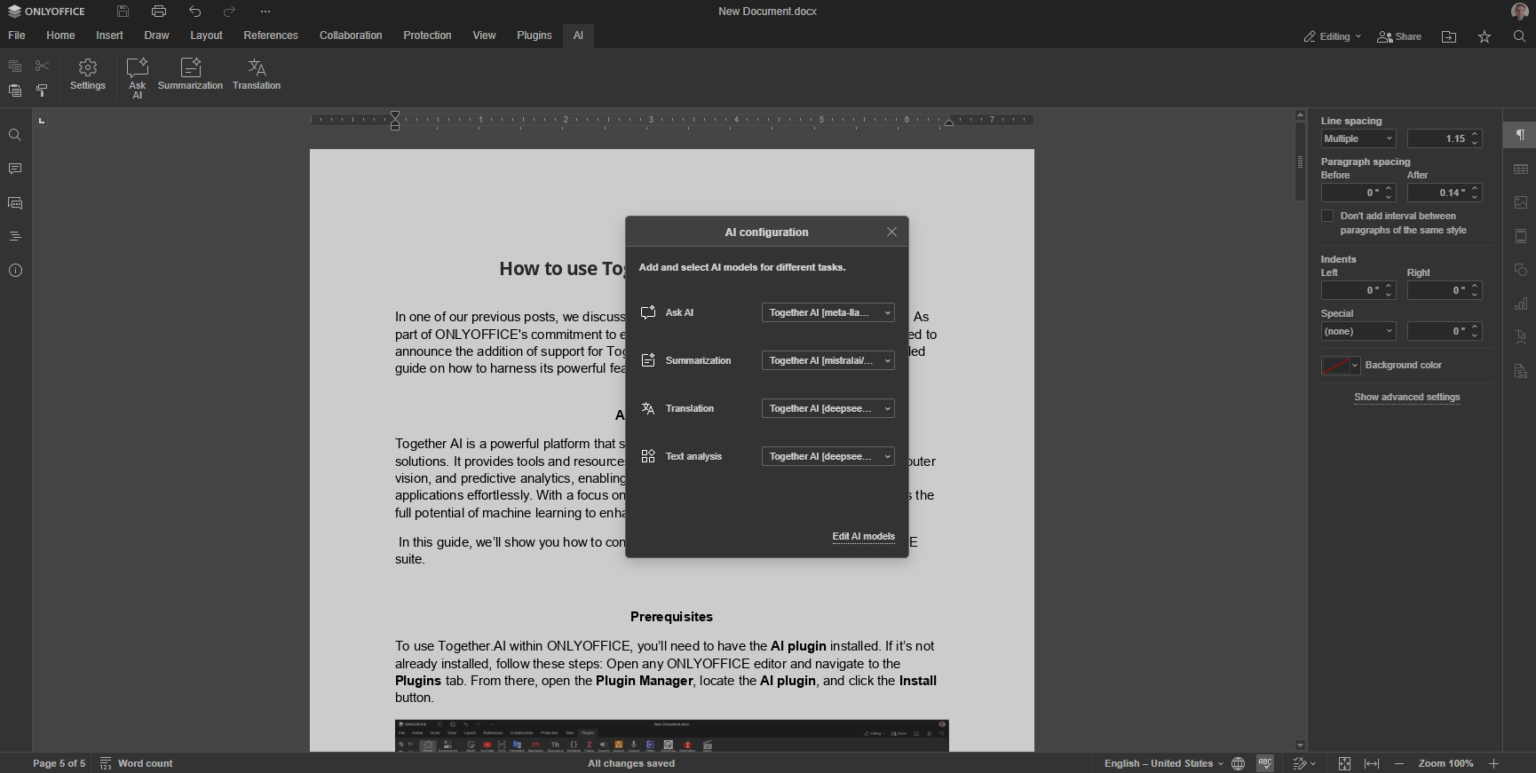Paste using the clipboard icon
The image size is (1536, 773).
tap(15, 90)
